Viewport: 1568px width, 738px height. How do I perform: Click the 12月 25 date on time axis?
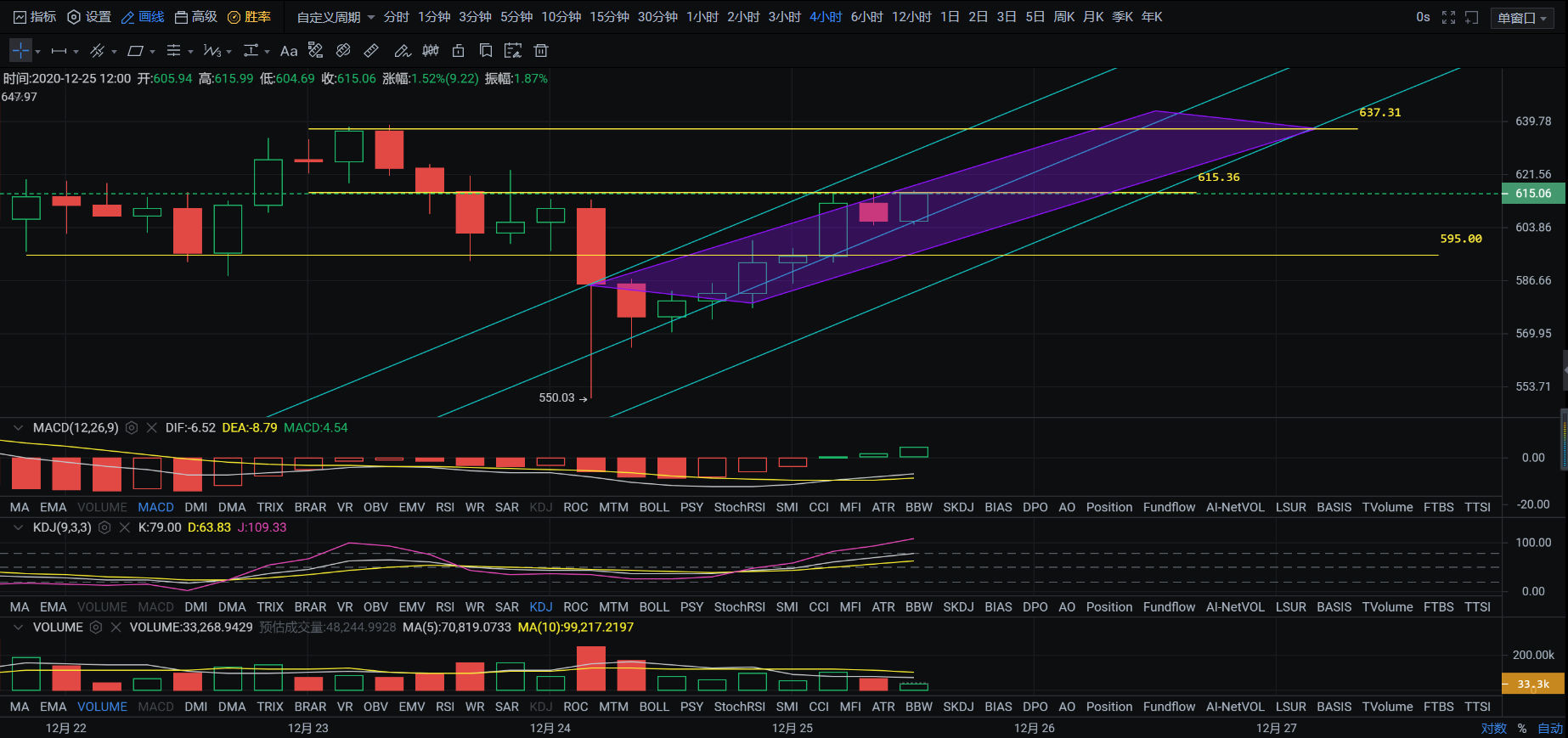click(792, 728)
